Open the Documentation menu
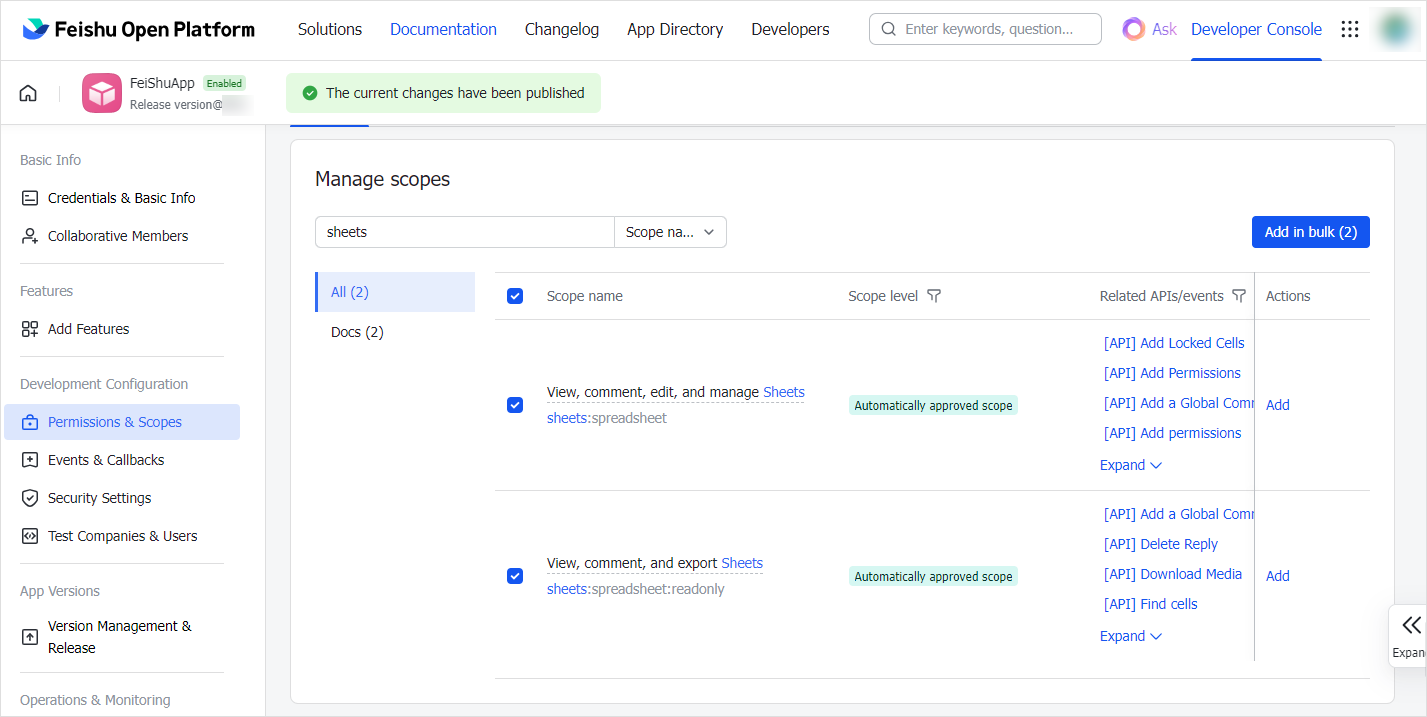The image size is (1427, 717). (x=443, y=29)
